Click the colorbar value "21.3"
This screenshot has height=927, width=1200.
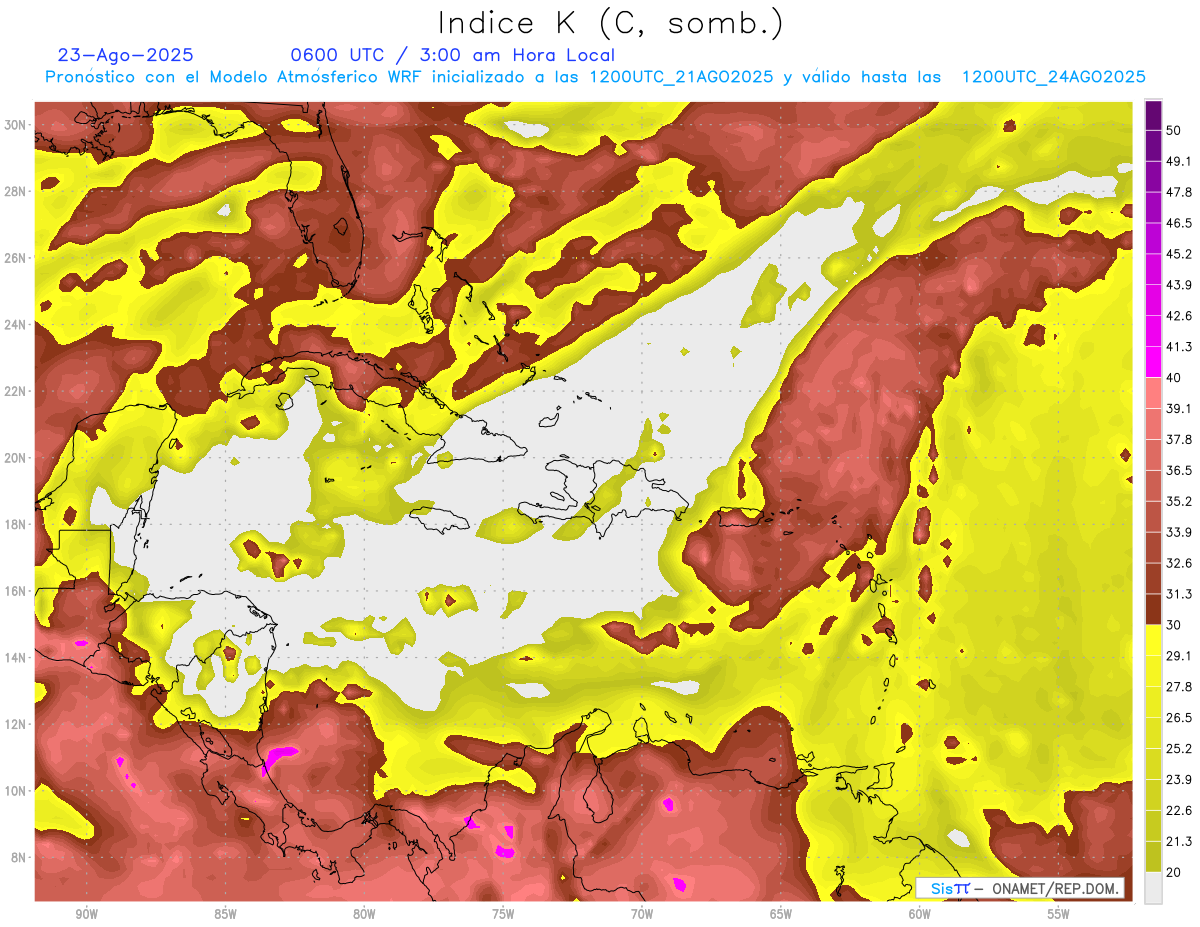(x=1179, y=842)
